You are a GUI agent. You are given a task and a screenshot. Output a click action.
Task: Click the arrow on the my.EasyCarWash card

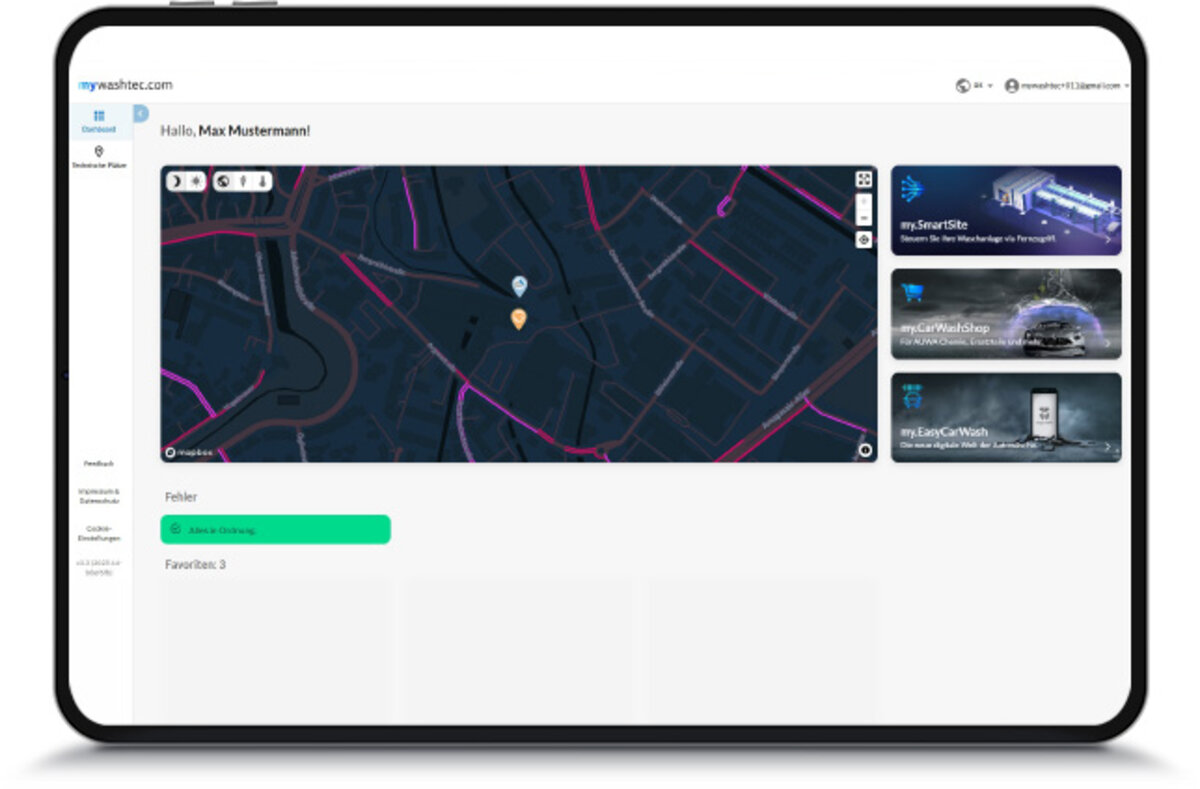[1108, 447]
